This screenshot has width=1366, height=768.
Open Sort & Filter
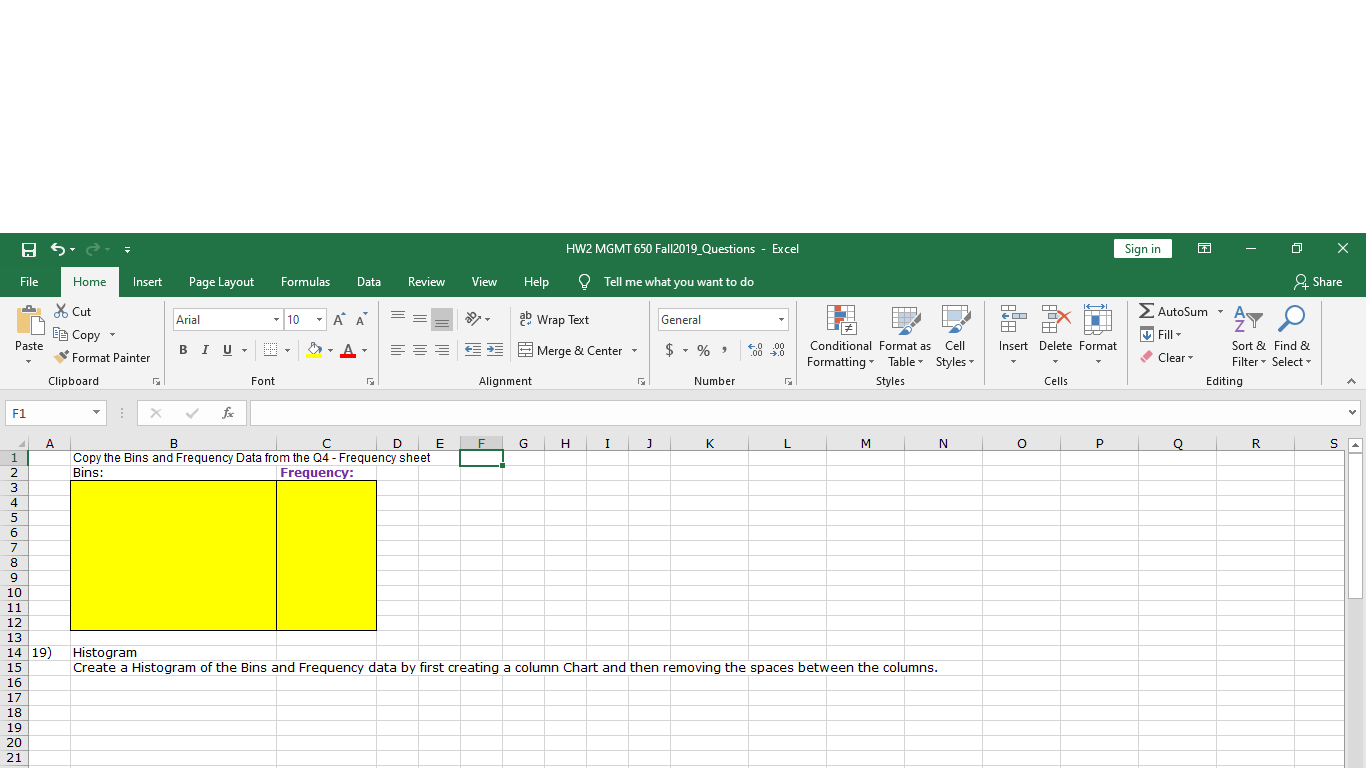coord(1249,336)
